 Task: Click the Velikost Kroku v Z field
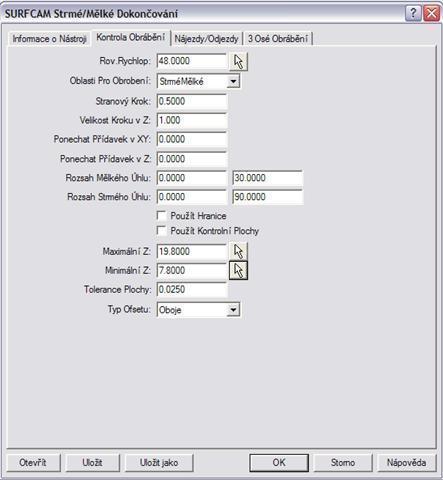pyautogui.click(x=192, y=120)
